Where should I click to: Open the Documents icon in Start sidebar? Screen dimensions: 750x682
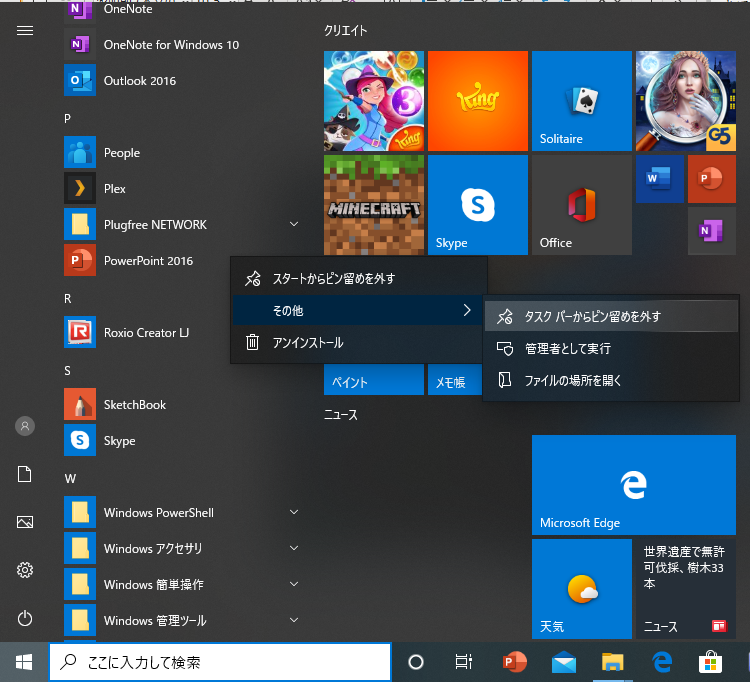coord(25,474)
